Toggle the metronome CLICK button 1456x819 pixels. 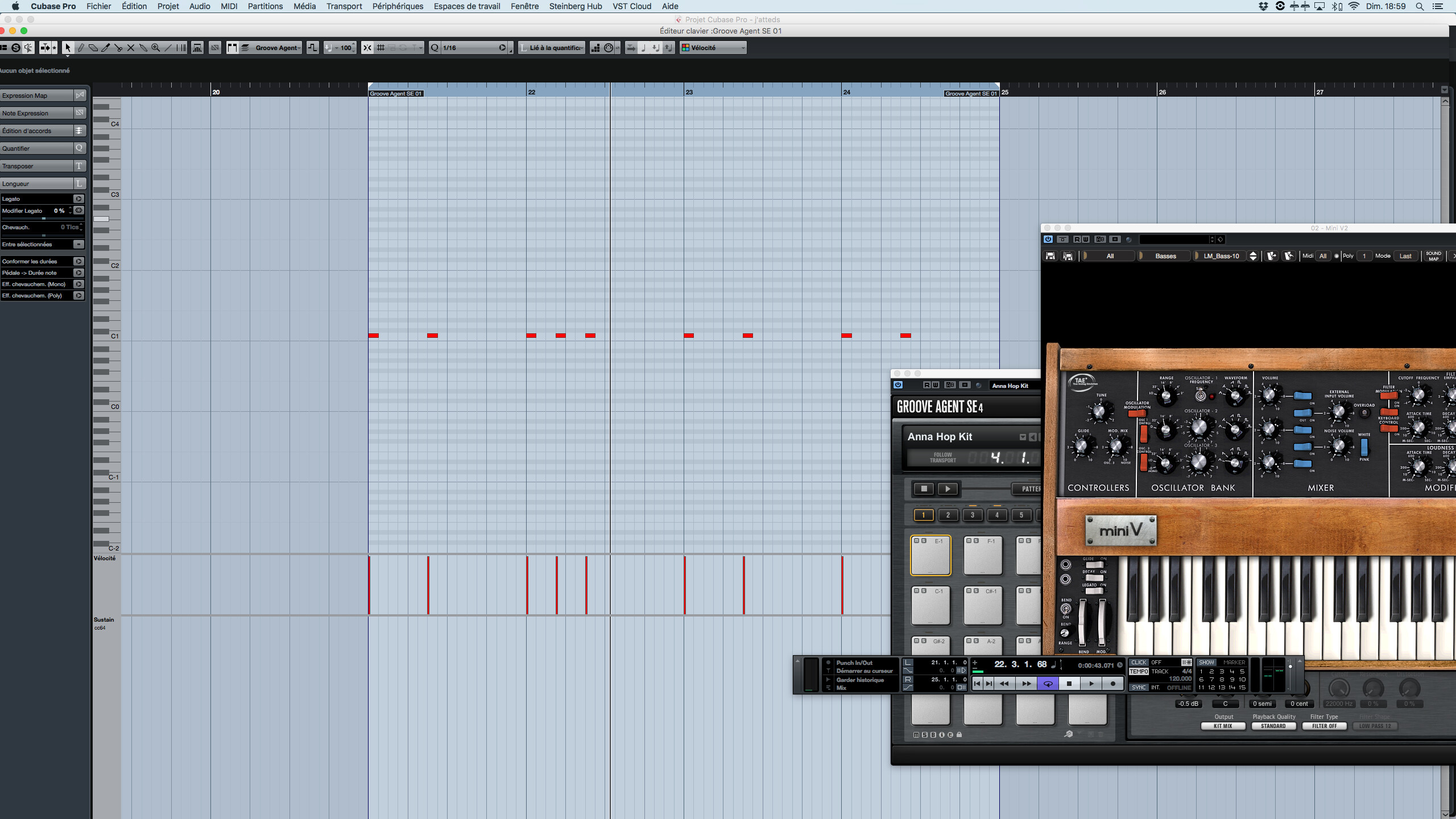(1139, 662)
